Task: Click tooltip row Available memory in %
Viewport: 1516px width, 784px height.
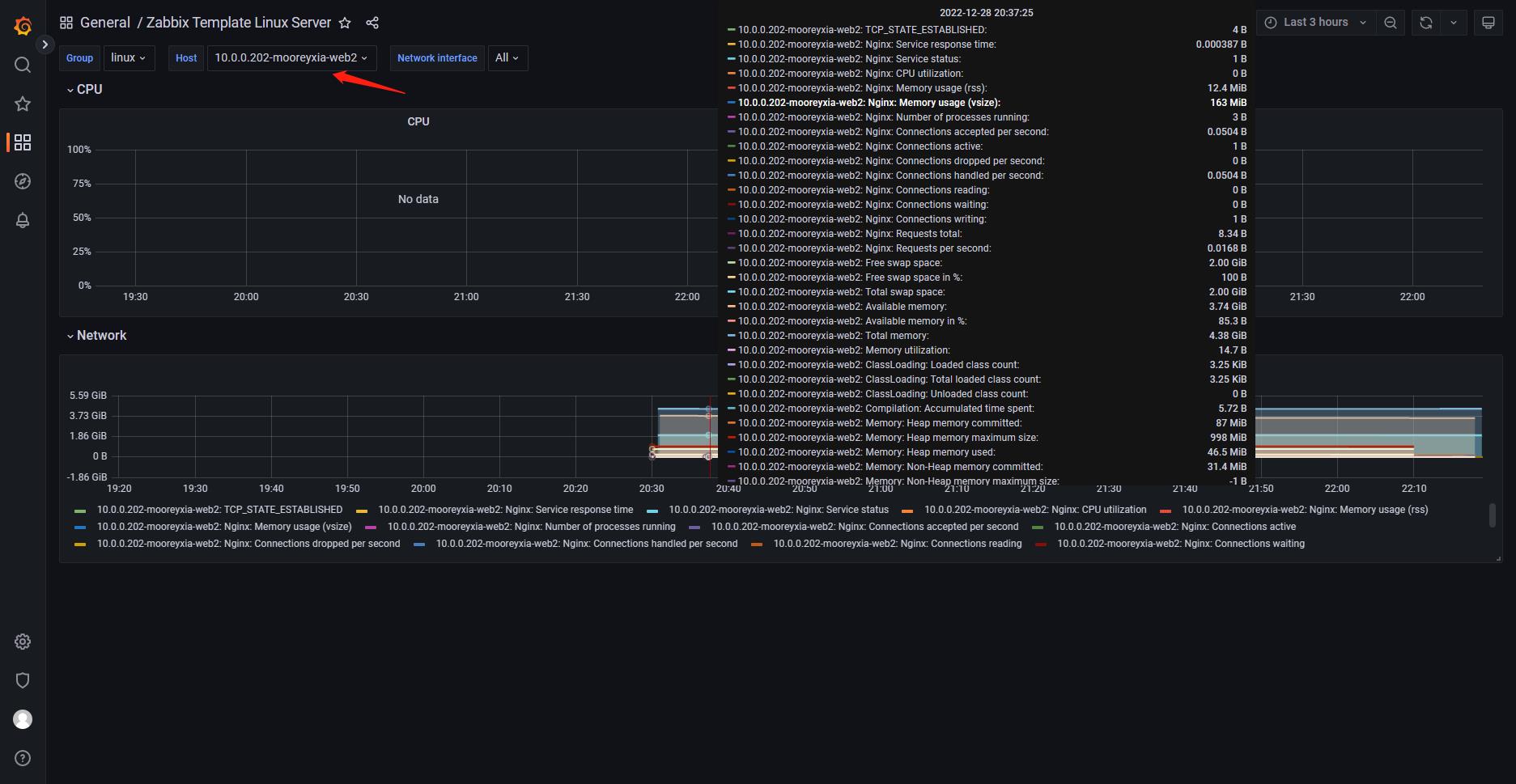Action: (987, 321)
